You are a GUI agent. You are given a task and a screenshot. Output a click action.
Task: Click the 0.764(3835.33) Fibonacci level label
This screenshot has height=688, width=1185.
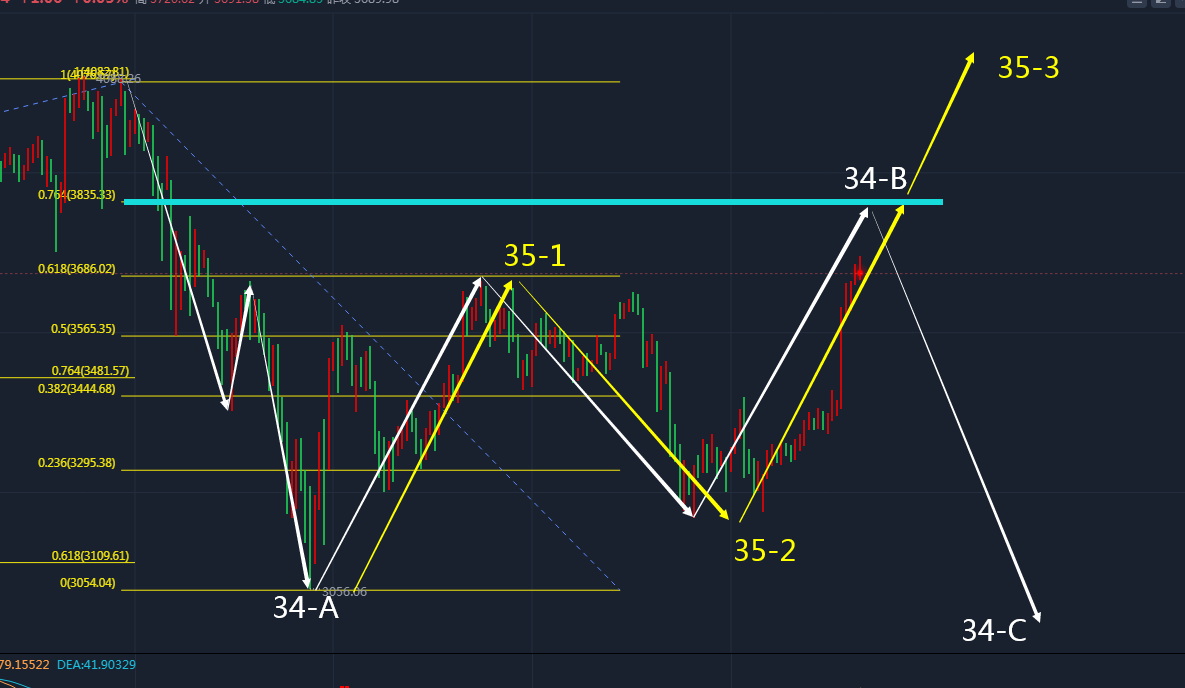pos(76,195)
